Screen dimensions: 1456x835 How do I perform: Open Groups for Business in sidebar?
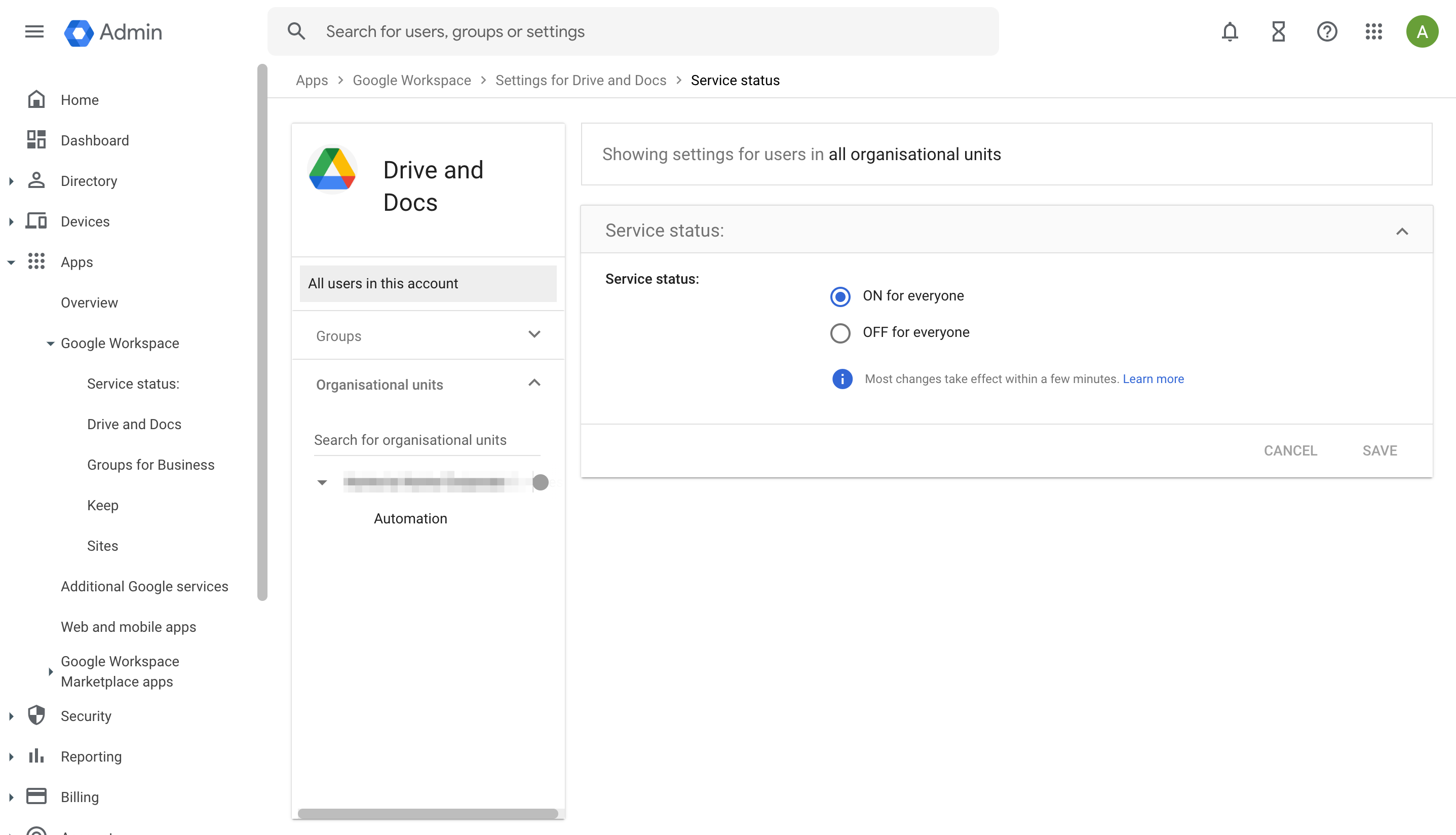coord(151,465)
